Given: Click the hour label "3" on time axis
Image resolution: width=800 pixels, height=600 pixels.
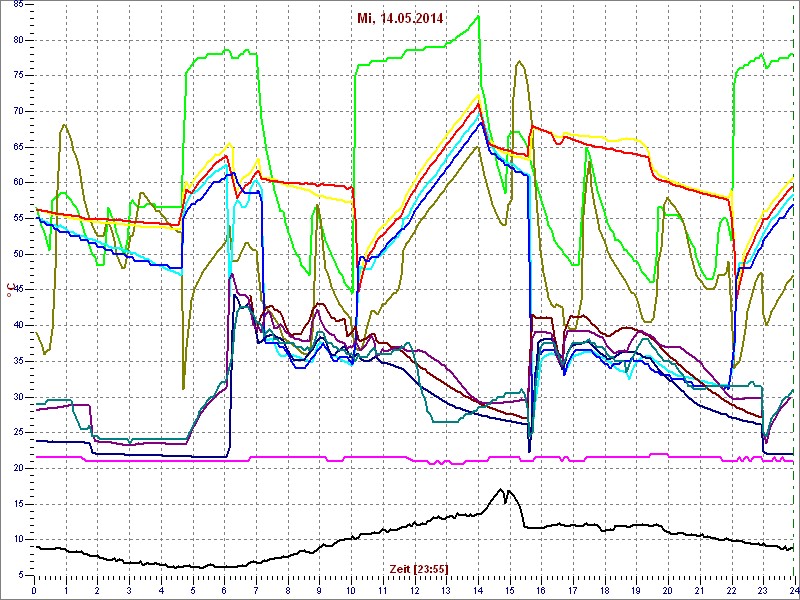Looking at the screenshot, I should point(129,591).
